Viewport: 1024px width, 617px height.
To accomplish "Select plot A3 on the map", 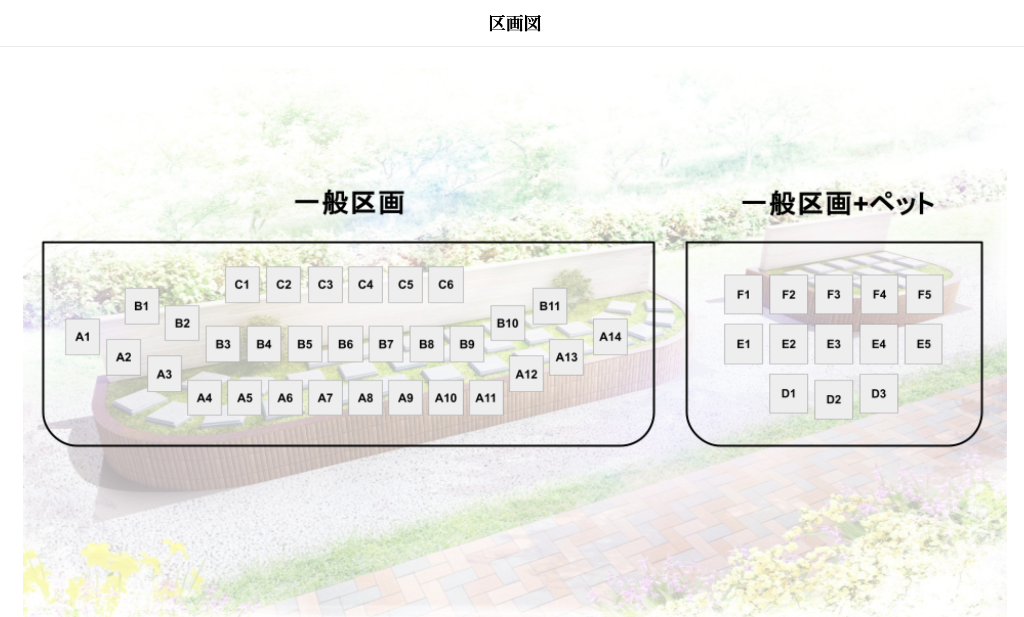I will tap(164, 375).
